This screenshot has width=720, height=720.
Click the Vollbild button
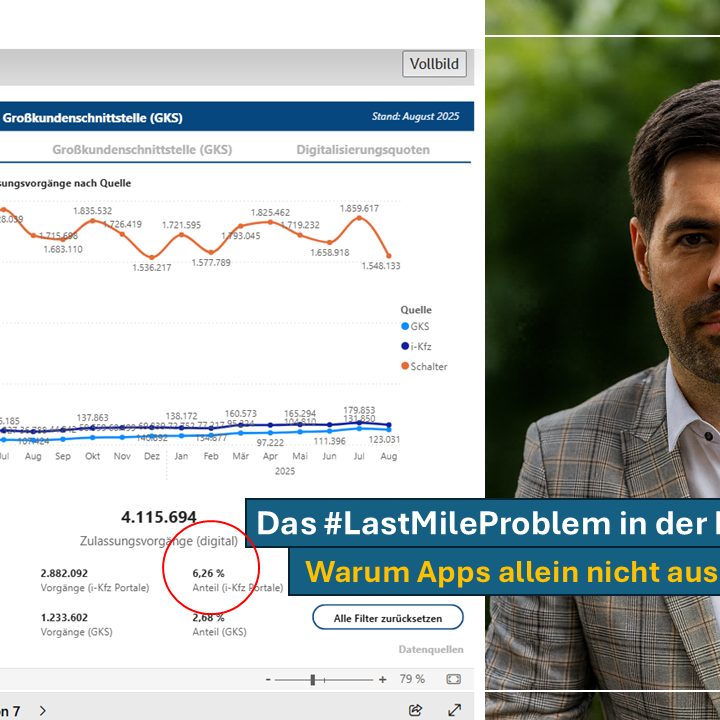tap(435, 64)
